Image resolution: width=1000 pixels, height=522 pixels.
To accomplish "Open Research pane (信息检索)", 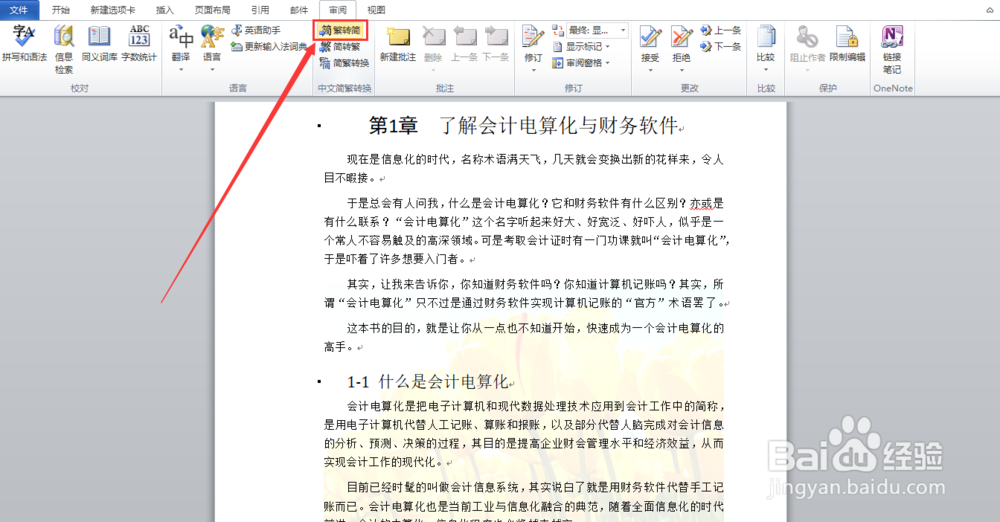I will (64, 48).
